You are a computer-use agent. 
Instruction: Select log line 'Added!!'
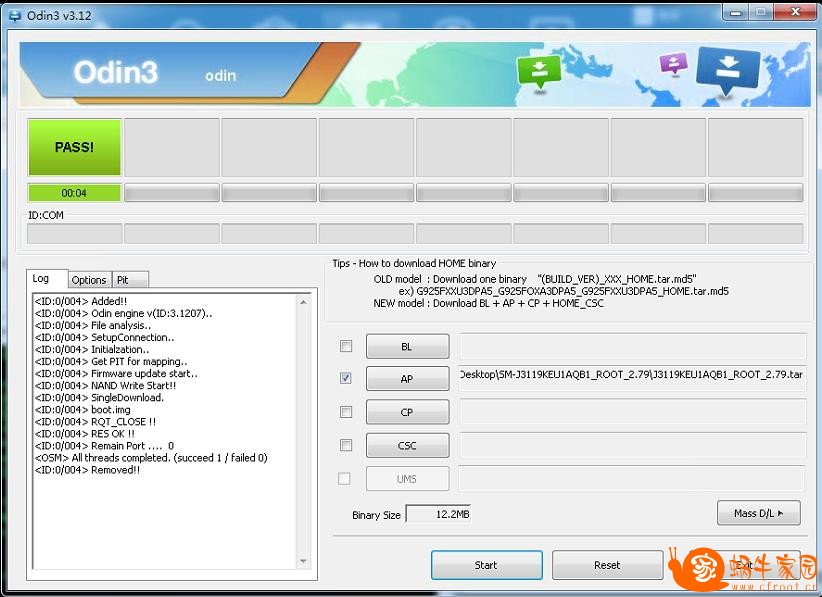coord(81,301)
